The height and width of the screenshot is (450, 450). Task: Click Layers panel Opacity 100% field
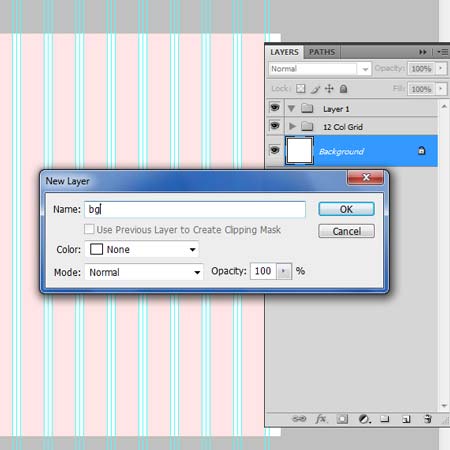coord(421,69)
